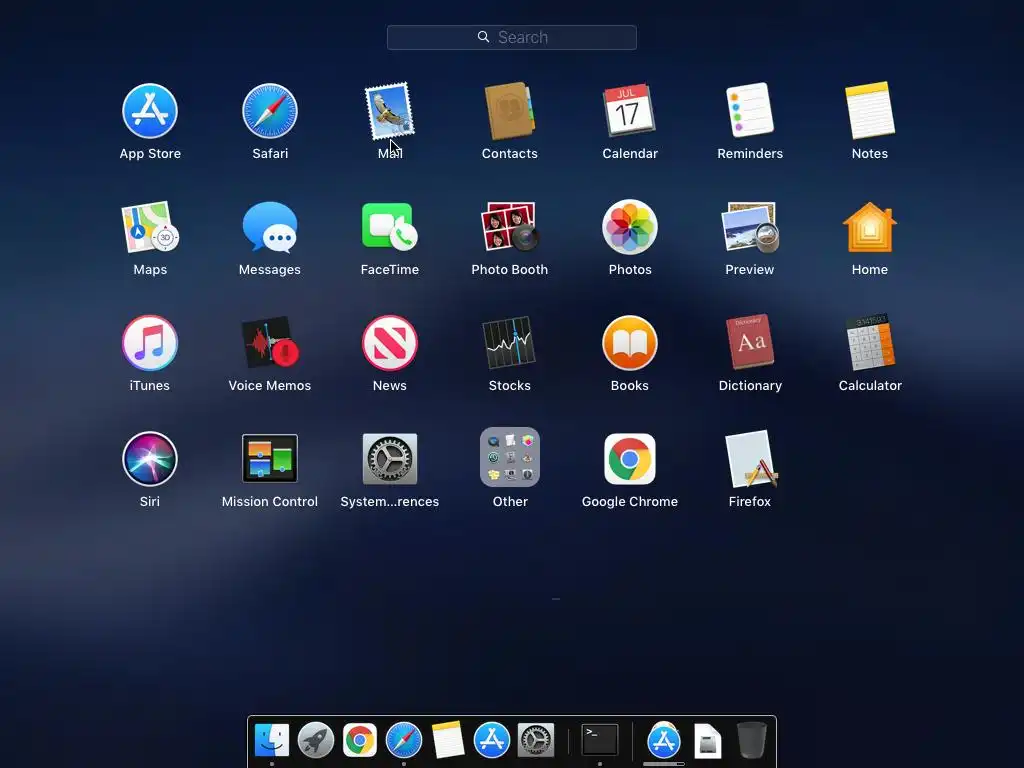
Task: Open System Preferences gear in the Dock
Action: 536,740
